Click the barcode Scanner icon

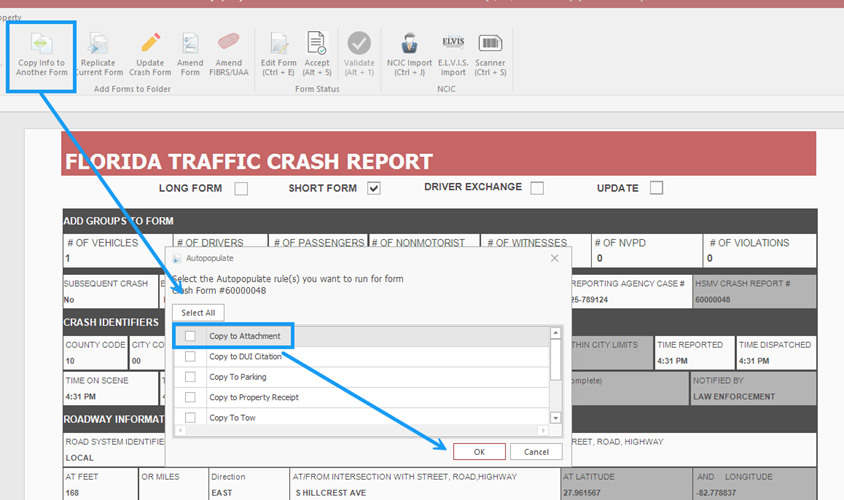(x=490, y=43)
